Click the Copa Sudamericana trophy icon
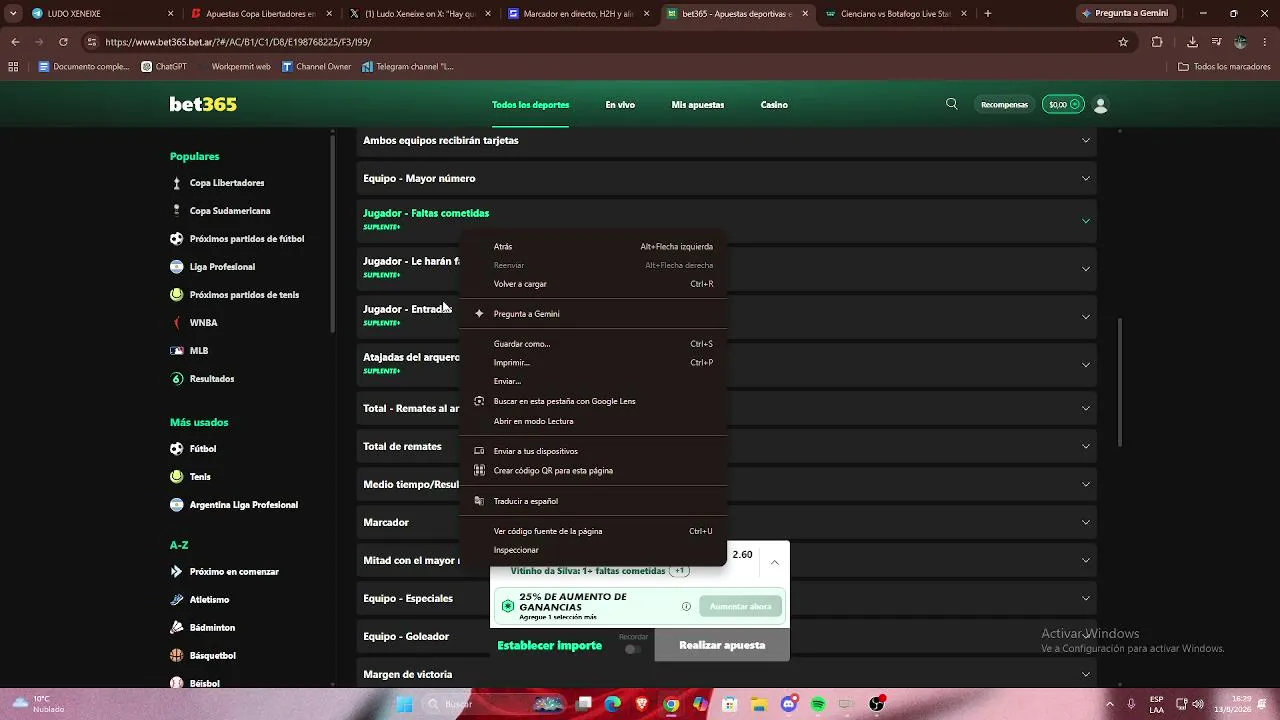1280x720 pixels. click(177, 211)
